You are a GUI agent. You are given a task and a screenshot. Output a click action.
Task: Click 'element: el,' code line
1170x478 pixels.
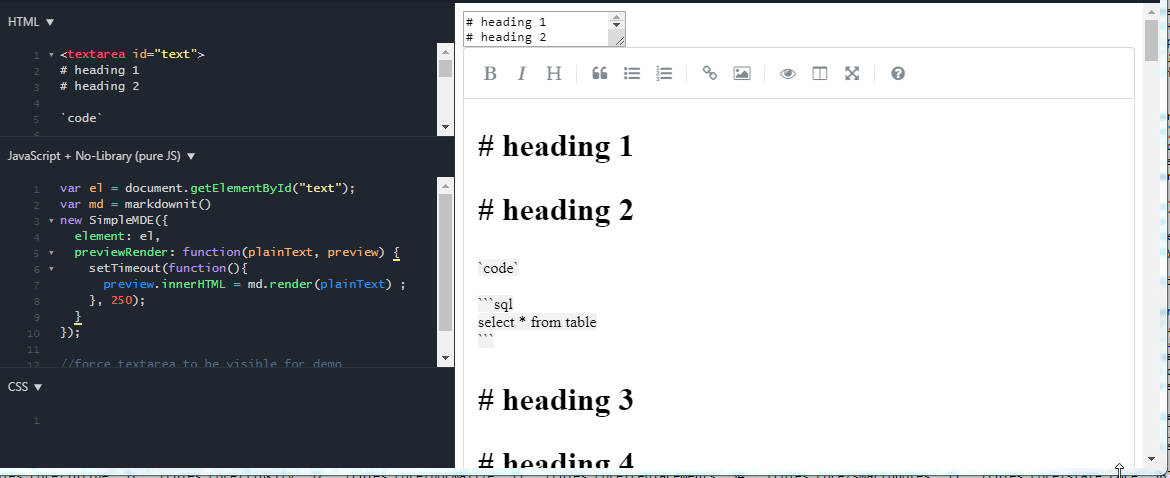coord(117,236)
